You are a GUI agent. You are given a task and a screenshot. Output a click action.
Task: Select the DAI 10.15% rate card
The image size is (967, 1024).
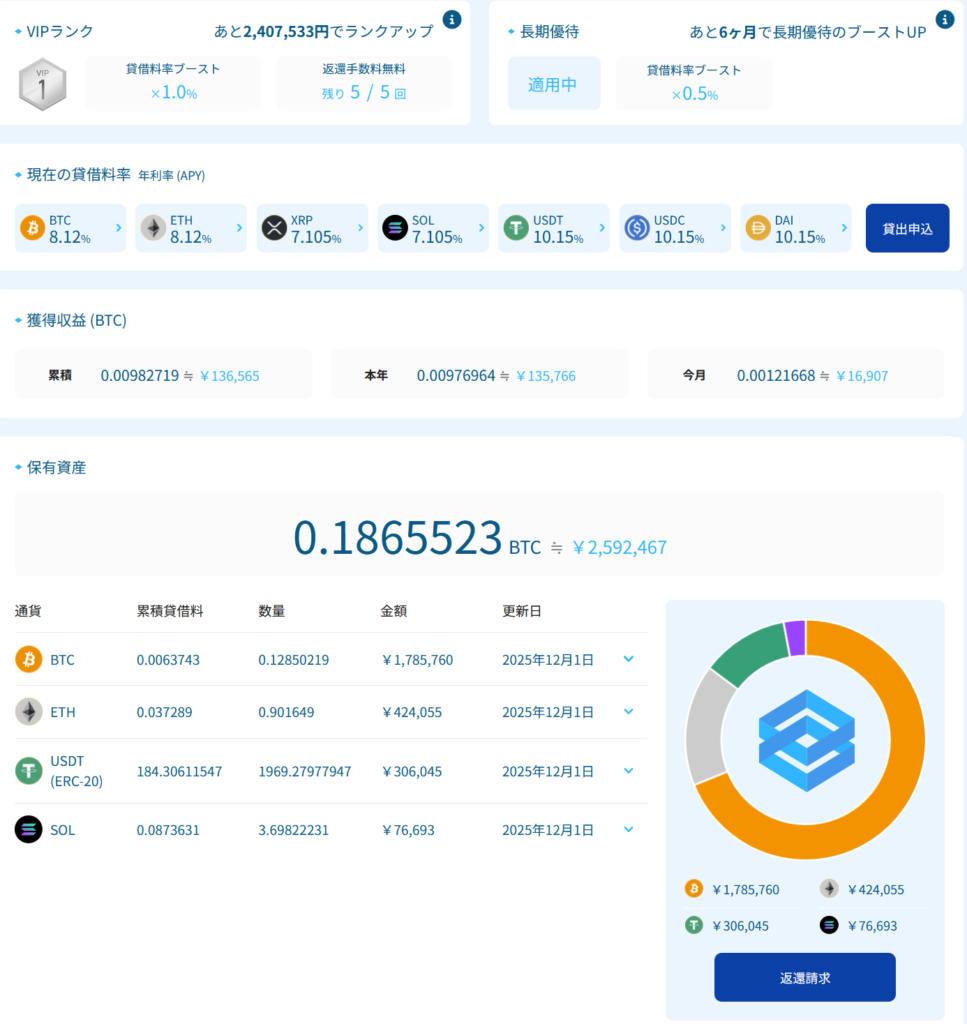tap(795, 228)
